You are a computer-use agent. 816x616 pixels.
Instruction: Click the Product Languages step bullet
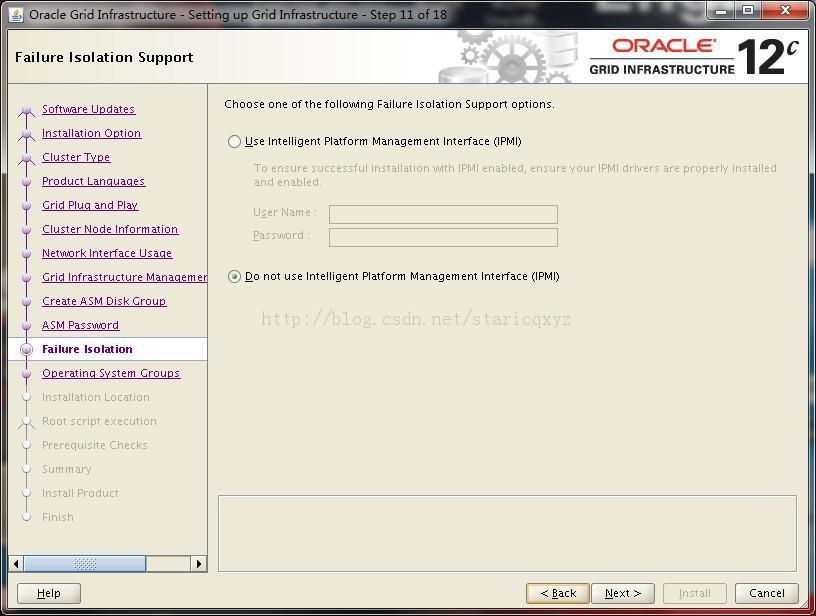[x=27, y=182]
